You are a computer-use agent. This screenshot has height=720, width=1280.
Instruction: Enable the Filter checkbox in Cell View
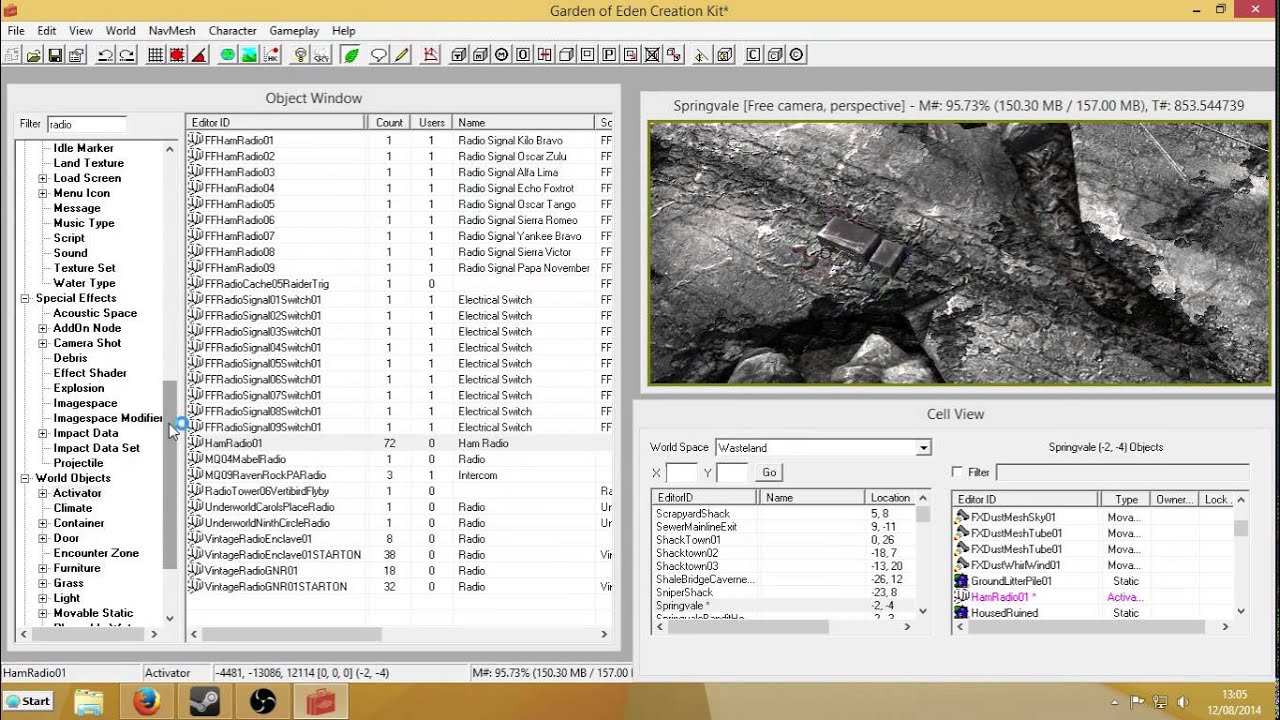[x=957, y=472]
